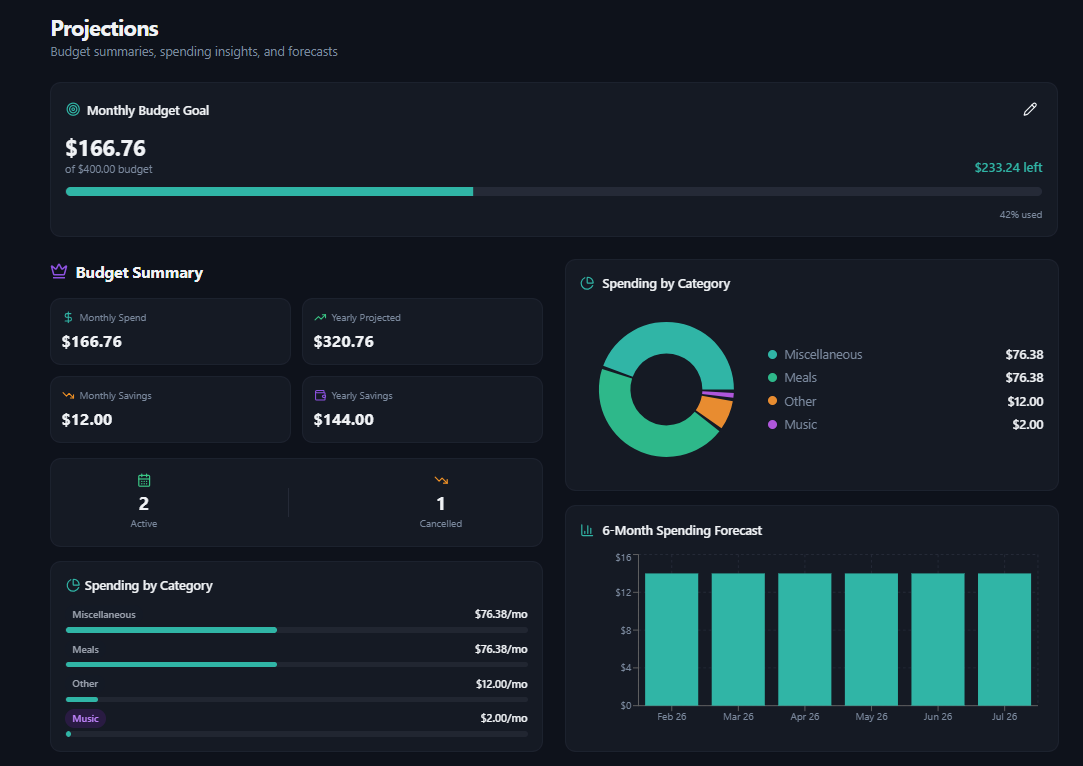This screenshot has width=1083, height=766.
Task: Click the trending-up icon in Yearly Projected card
Action: [320, 318]
